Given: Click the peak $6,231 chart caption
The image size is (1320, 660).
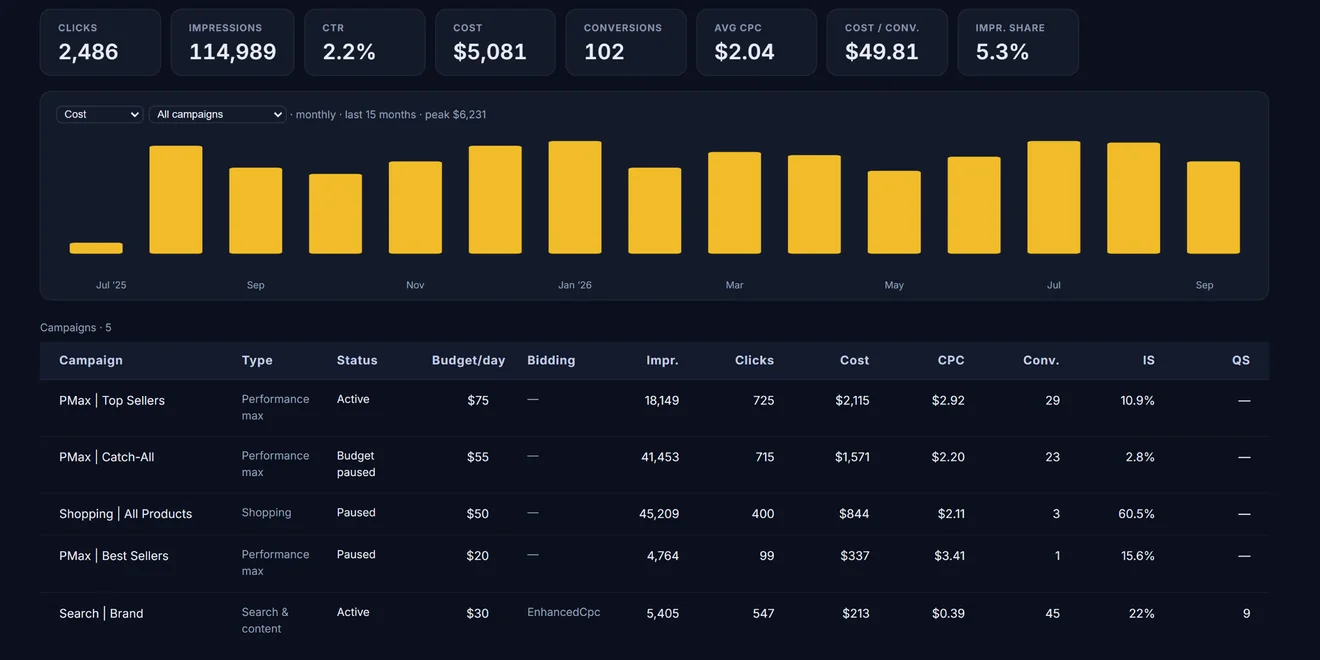Looking at the screenshot, I should (x=455, y=114).
